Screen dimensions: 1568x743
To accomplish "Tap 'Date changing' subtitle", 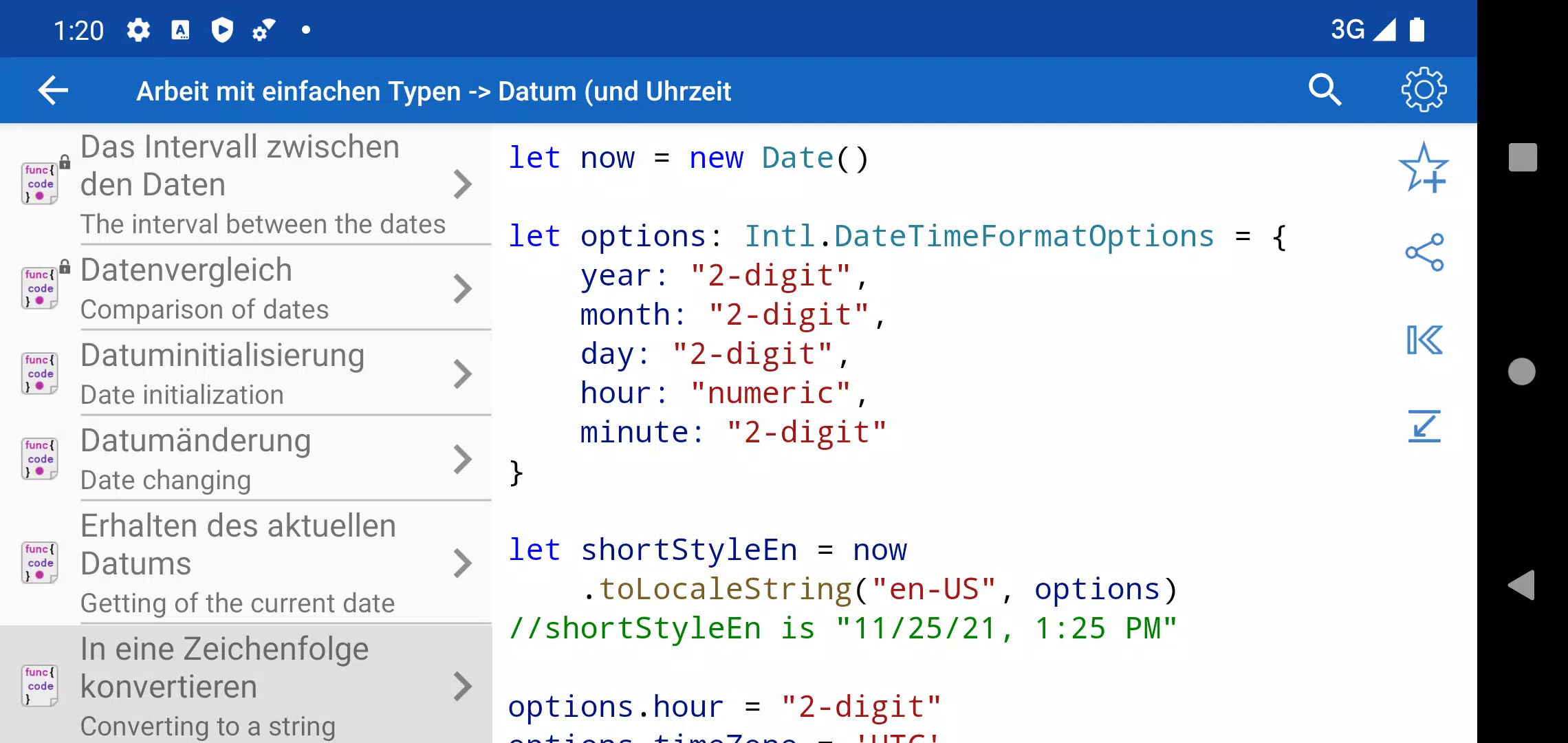I will [165, 480].
